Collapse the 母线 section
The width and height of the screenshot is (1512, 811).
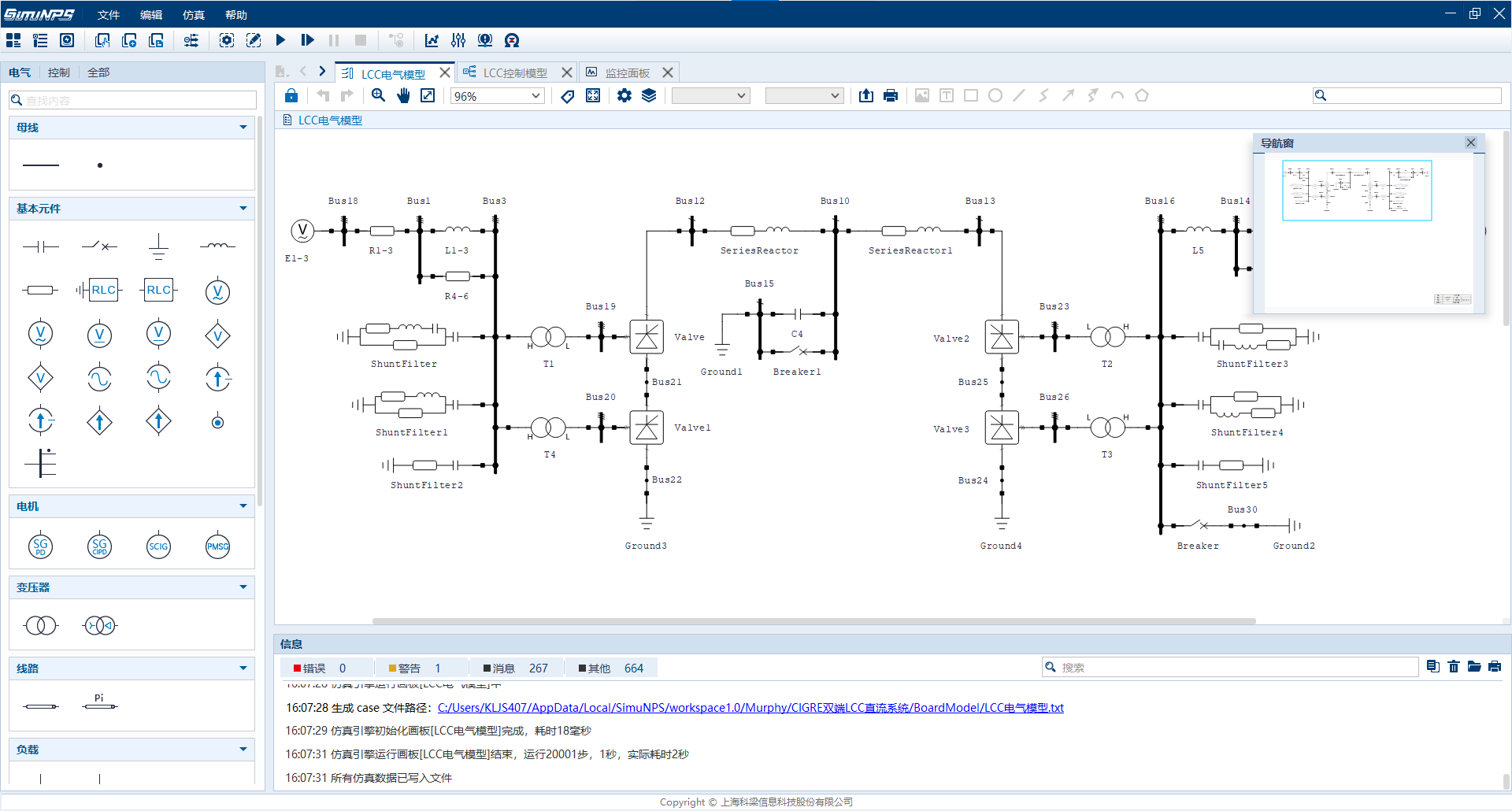[243, 128]
